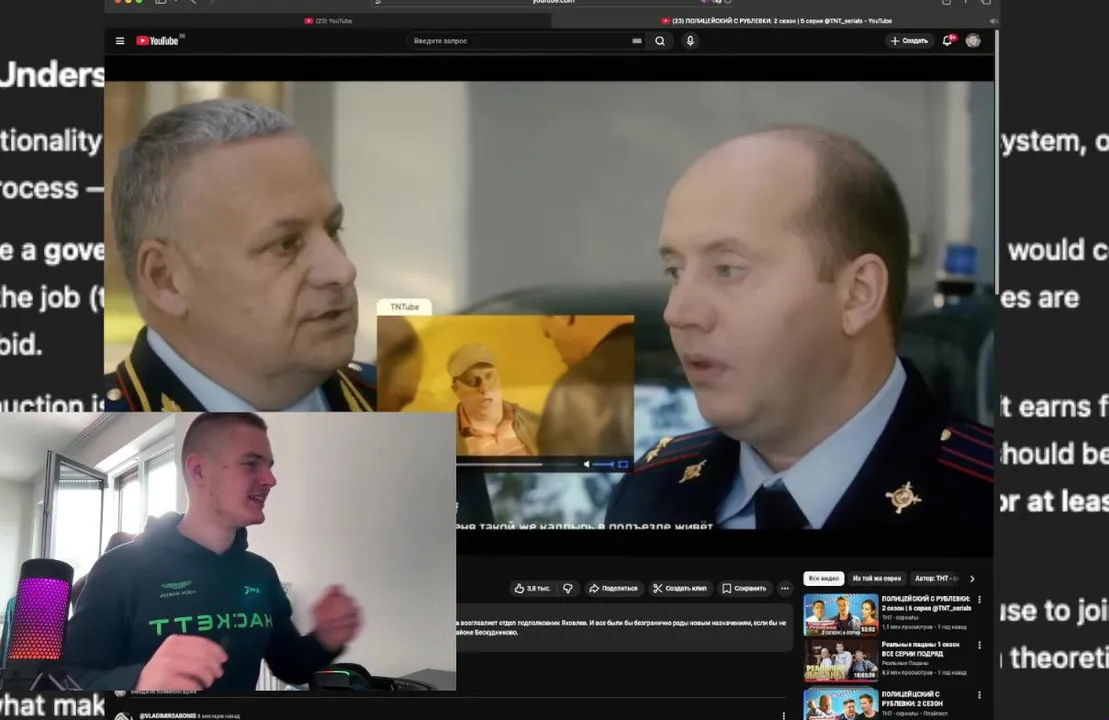Screen dimensions: 1109x720
Task: Open options menu for Реальные пацаны video
Action: click(980, 646)
